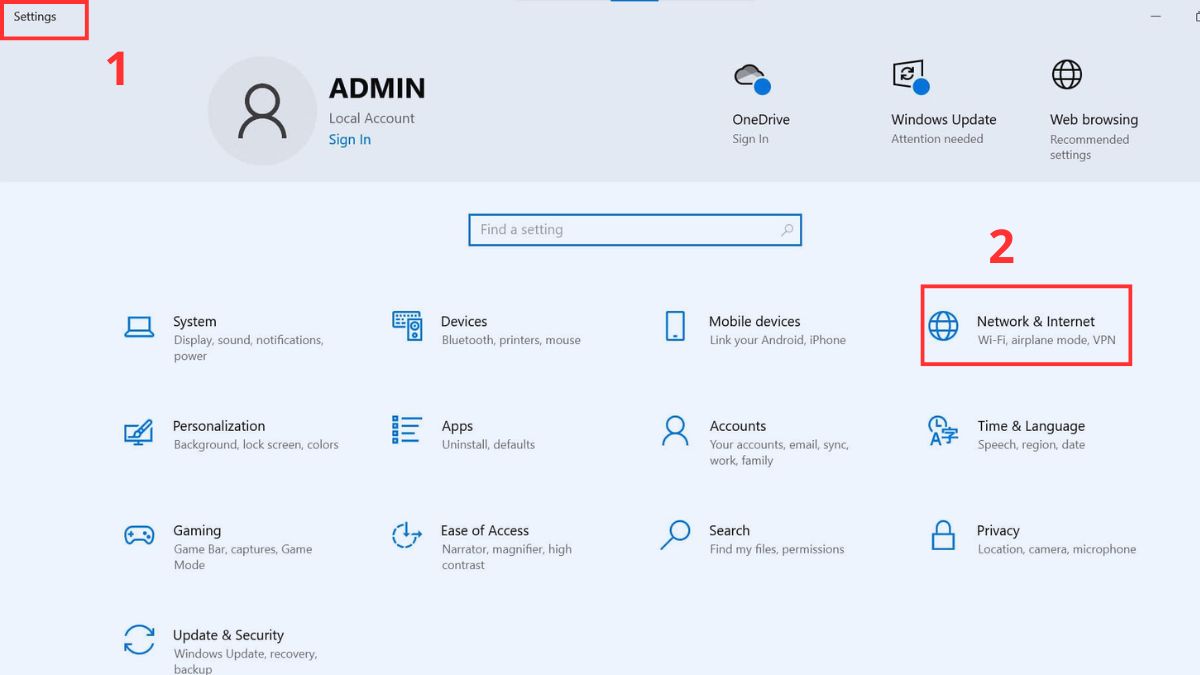This screenshot has height=675, width=1200.
Task: Click 'Game Bar, captures, Game Mode' description
Action: click(x=243, y=557)
